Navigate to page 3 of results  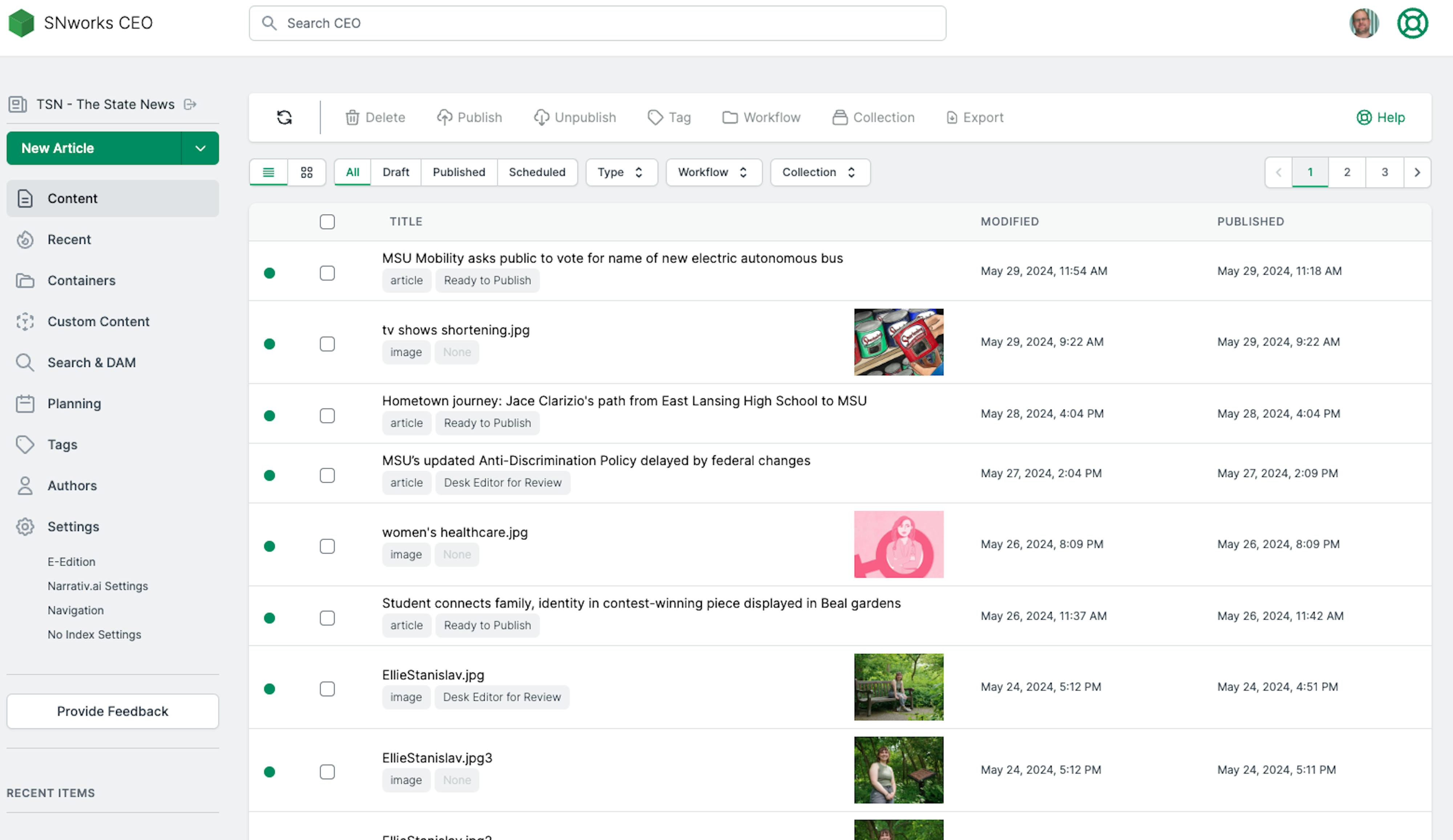point(1384,172)
